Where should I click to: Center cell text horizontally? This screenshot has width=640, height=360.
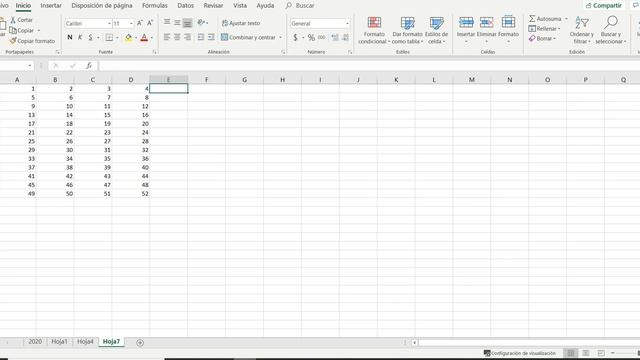click(177, 37)
